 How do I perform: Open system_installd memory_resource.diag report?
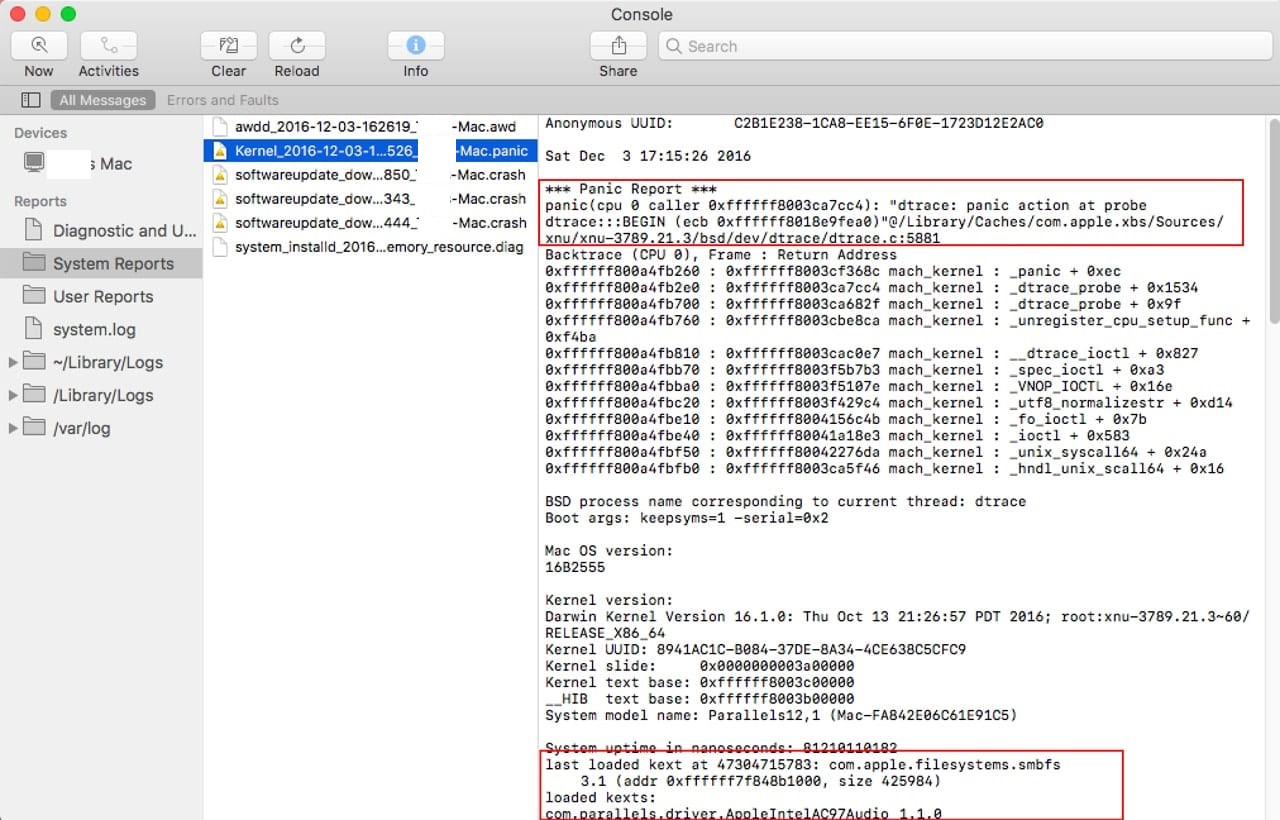[x=378, y=247]
